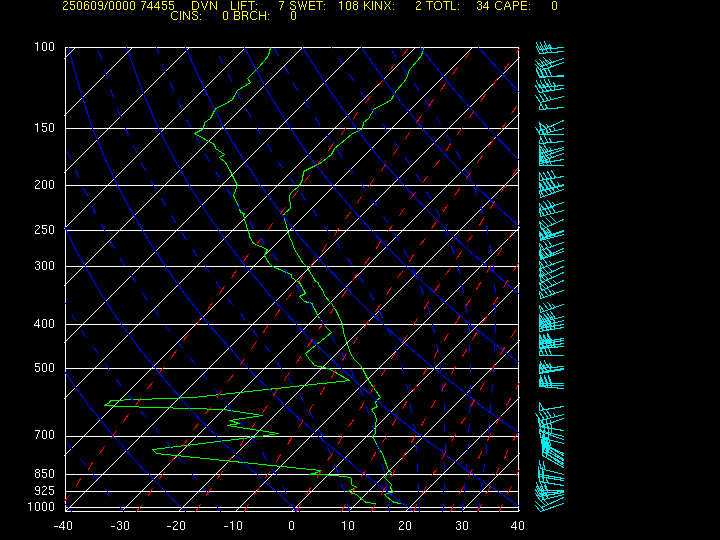Image resolution: width=720 pixels, height=540 pixels.
Task: Click the 100 mb pressure label
Action: pyautogui.click(x=45, y=47)
